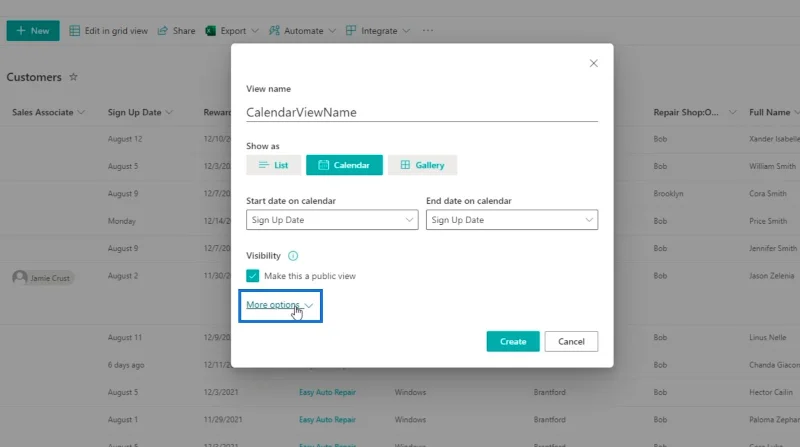The height and width of the screenshot is (447, 800).
Task: Click the 'August 11' date cell
Action: point(124,337)
